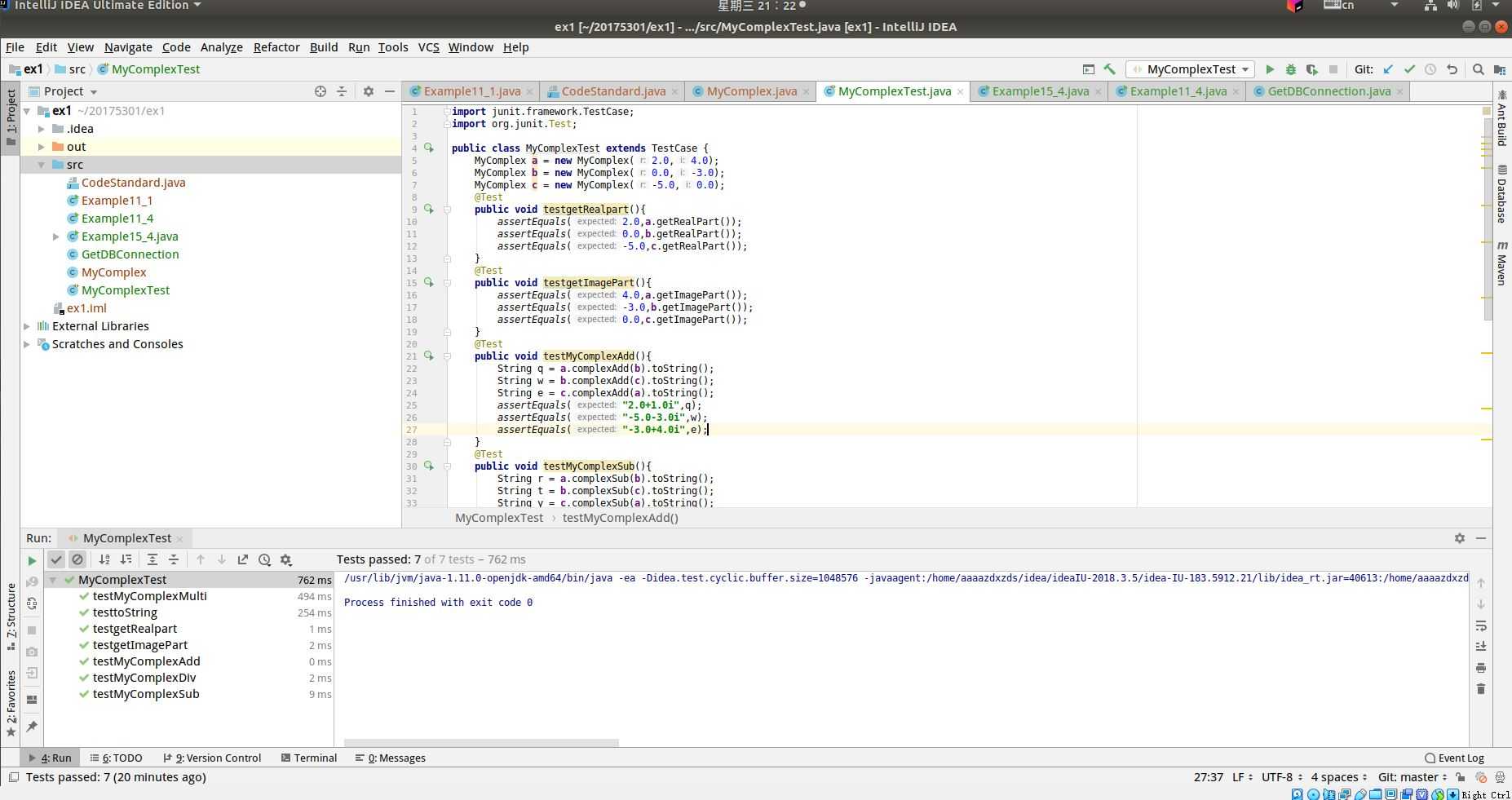Expand External Libraries node
This screenshot has height=800, width=1512.
[27, 326]
